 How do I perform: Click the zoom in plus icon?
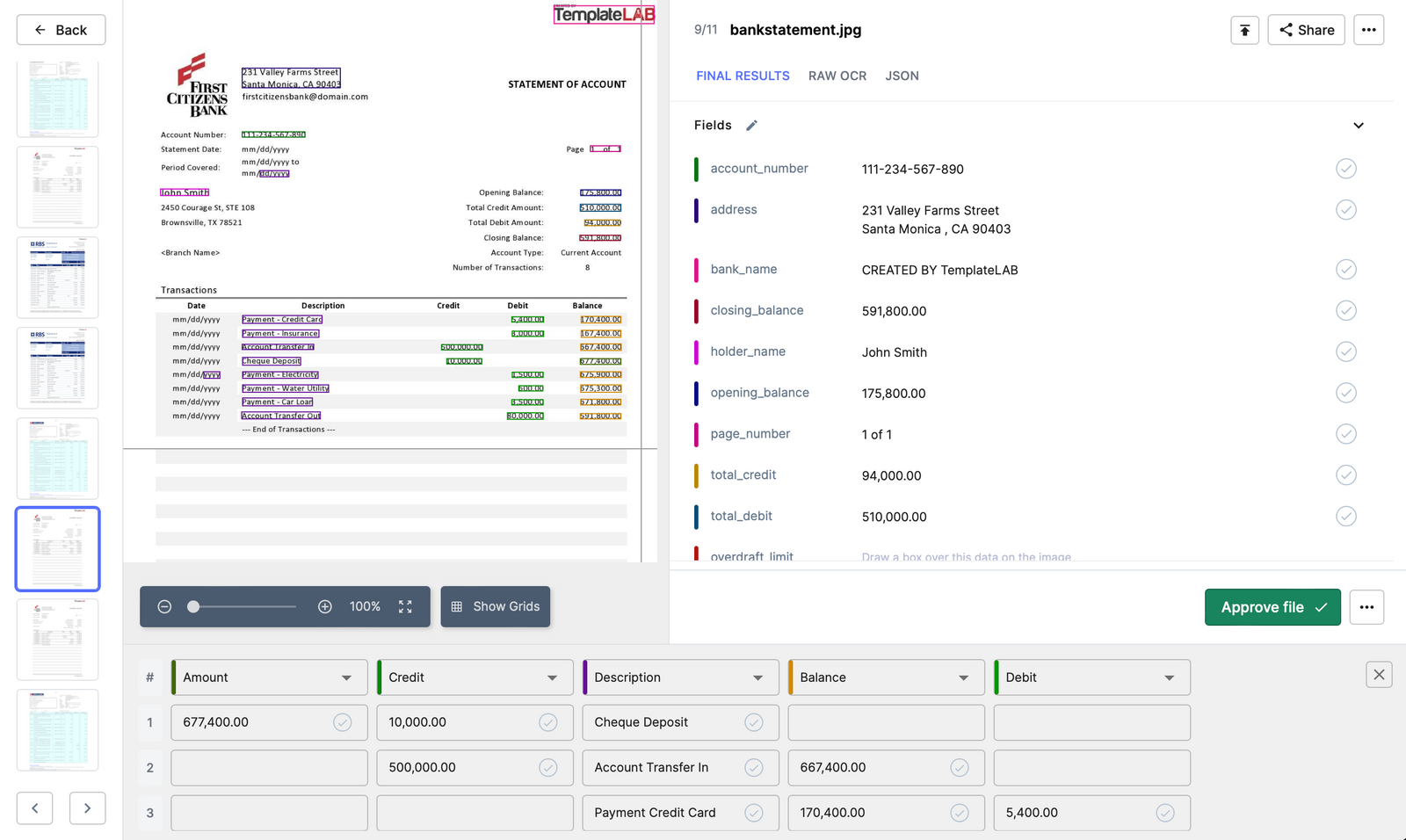pos(324,606)
